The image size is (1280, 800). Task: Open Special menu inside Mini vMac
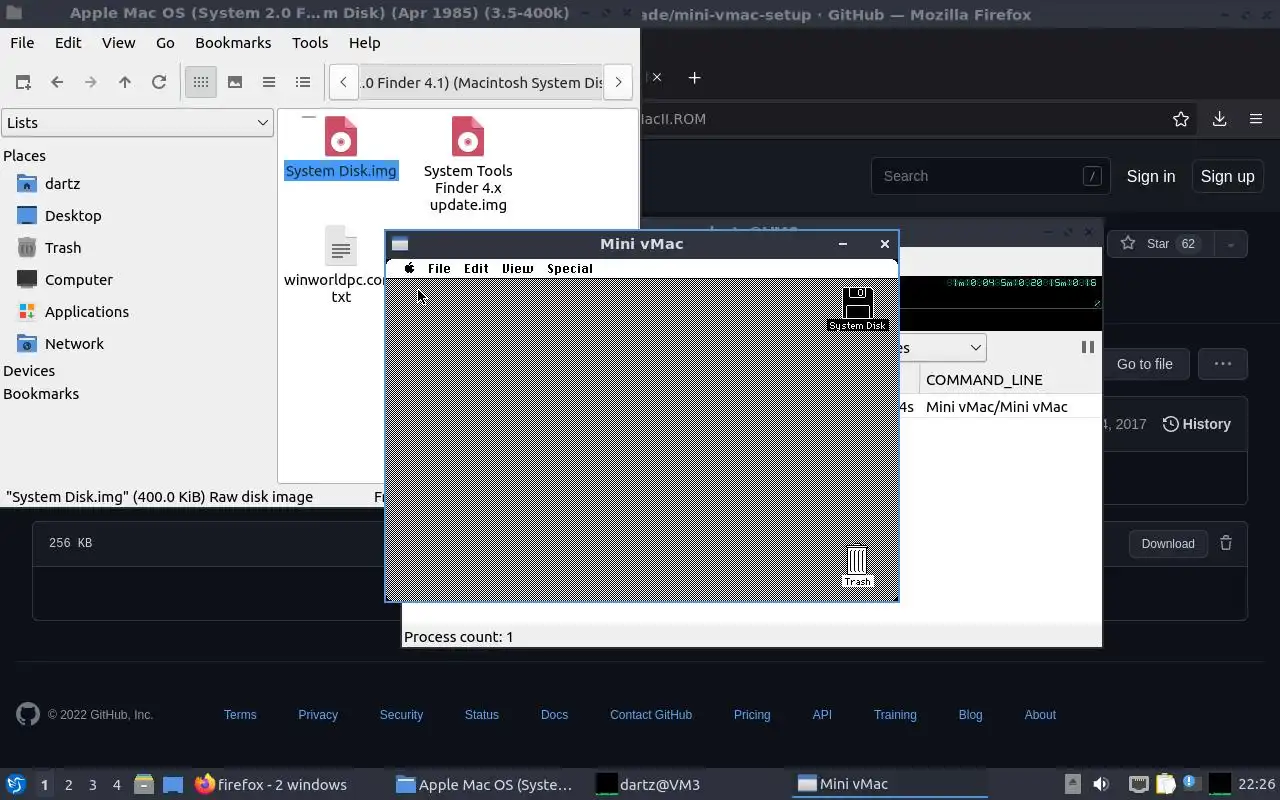pos(570,268)
